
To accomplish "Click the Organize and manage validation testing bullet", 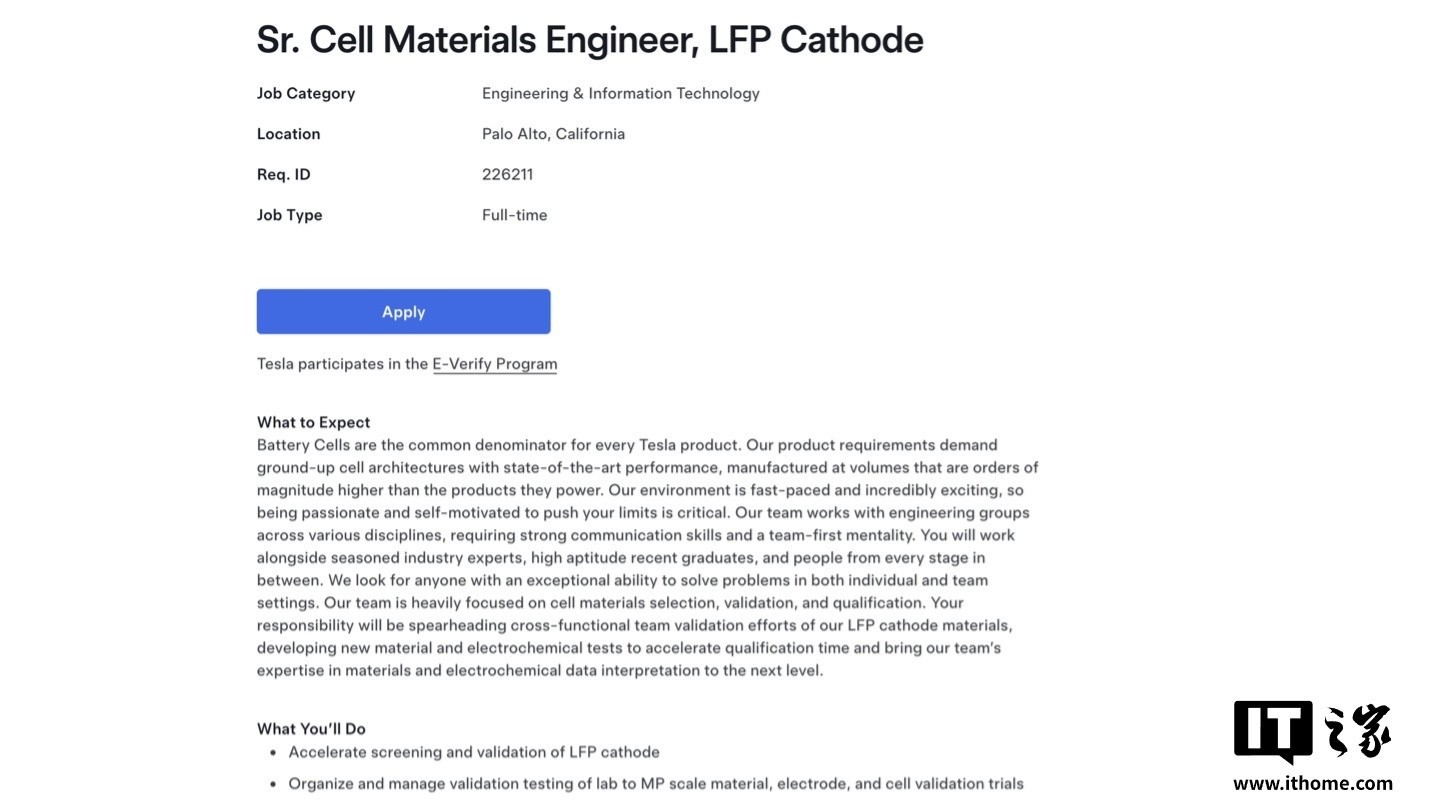I will 656,784.
